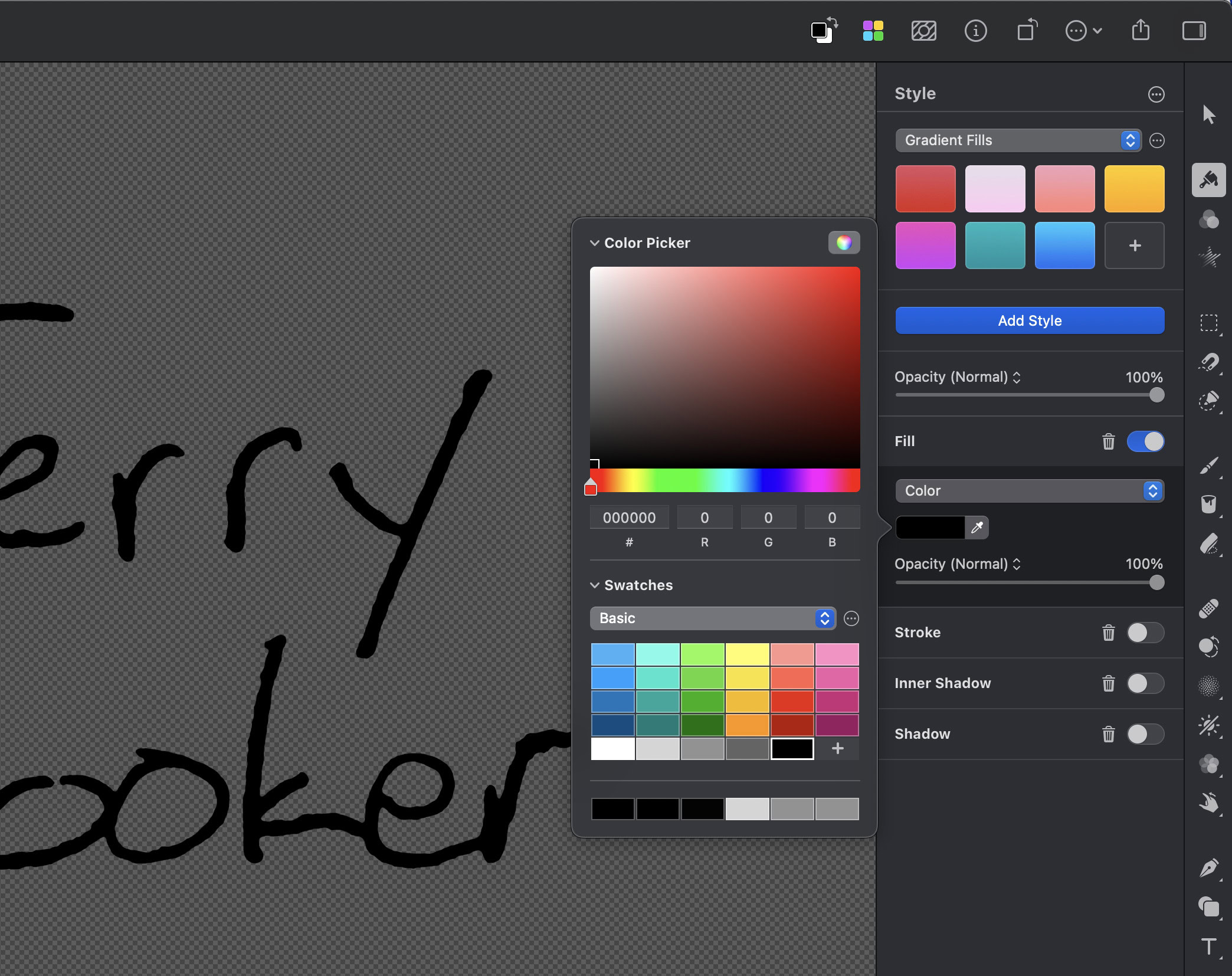Viewport: 1232px width, 976px height.
Task: Click the eyedropper next to fill color
Action: (977, 528)
